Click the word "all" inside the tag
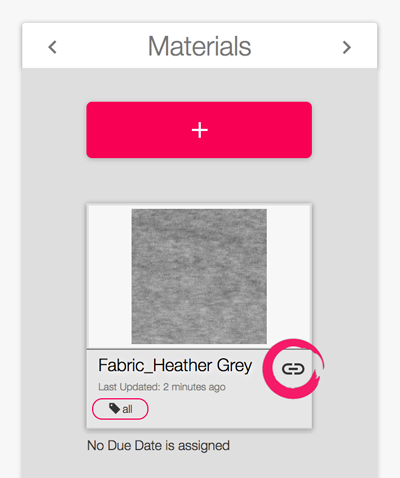This screenshot has height=478, width=400. pyautogui.click(x=127, y=409)
